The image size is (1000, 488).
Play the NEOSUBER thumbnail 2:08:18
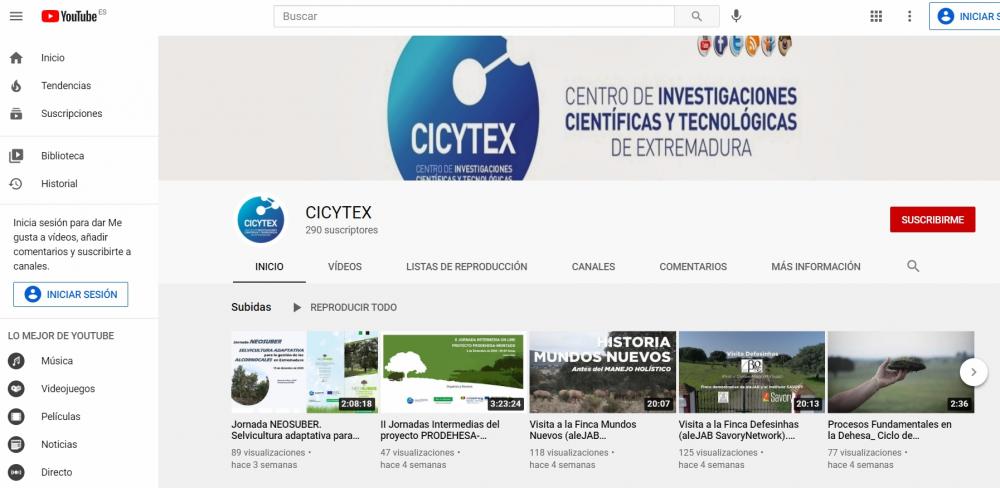[304, 372]
